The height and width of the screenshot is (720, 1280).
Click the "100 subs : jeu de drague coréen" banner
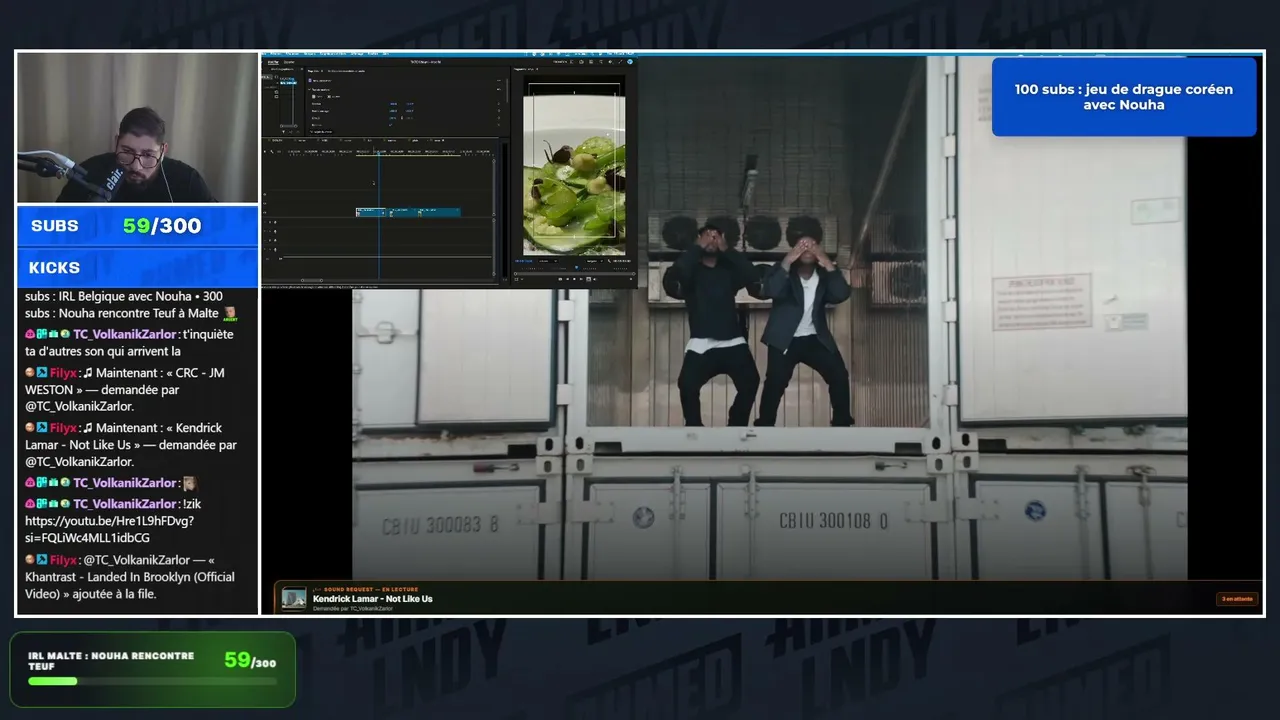pyautogui.click(x=1124, y=97)
